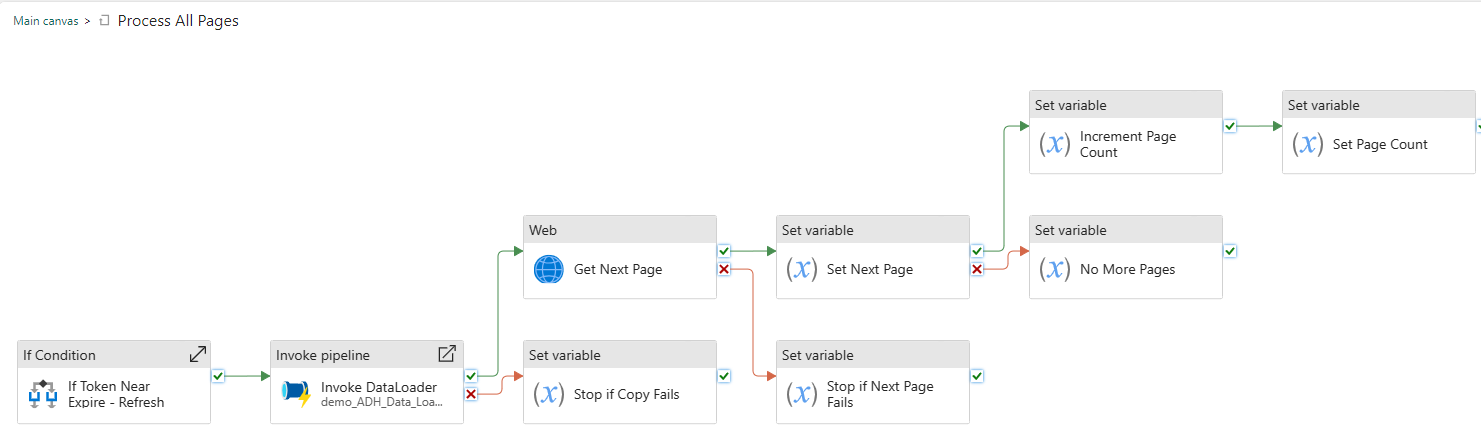Image resolution: width=1481 pixels, height=441 pixels.
Task: Click the Set Next Page variable icon
Action: [802, 269]
